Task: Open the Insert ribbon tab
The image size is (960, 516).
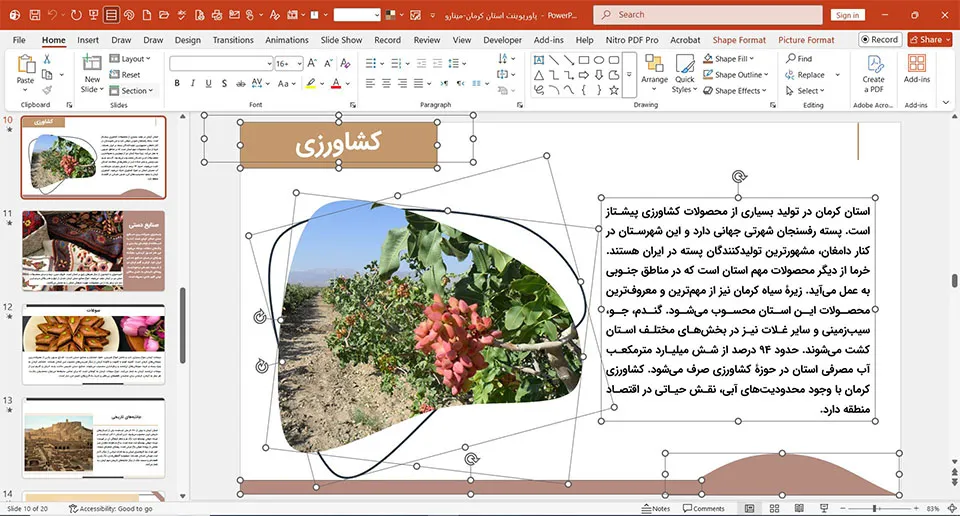Action: (88, 40)
